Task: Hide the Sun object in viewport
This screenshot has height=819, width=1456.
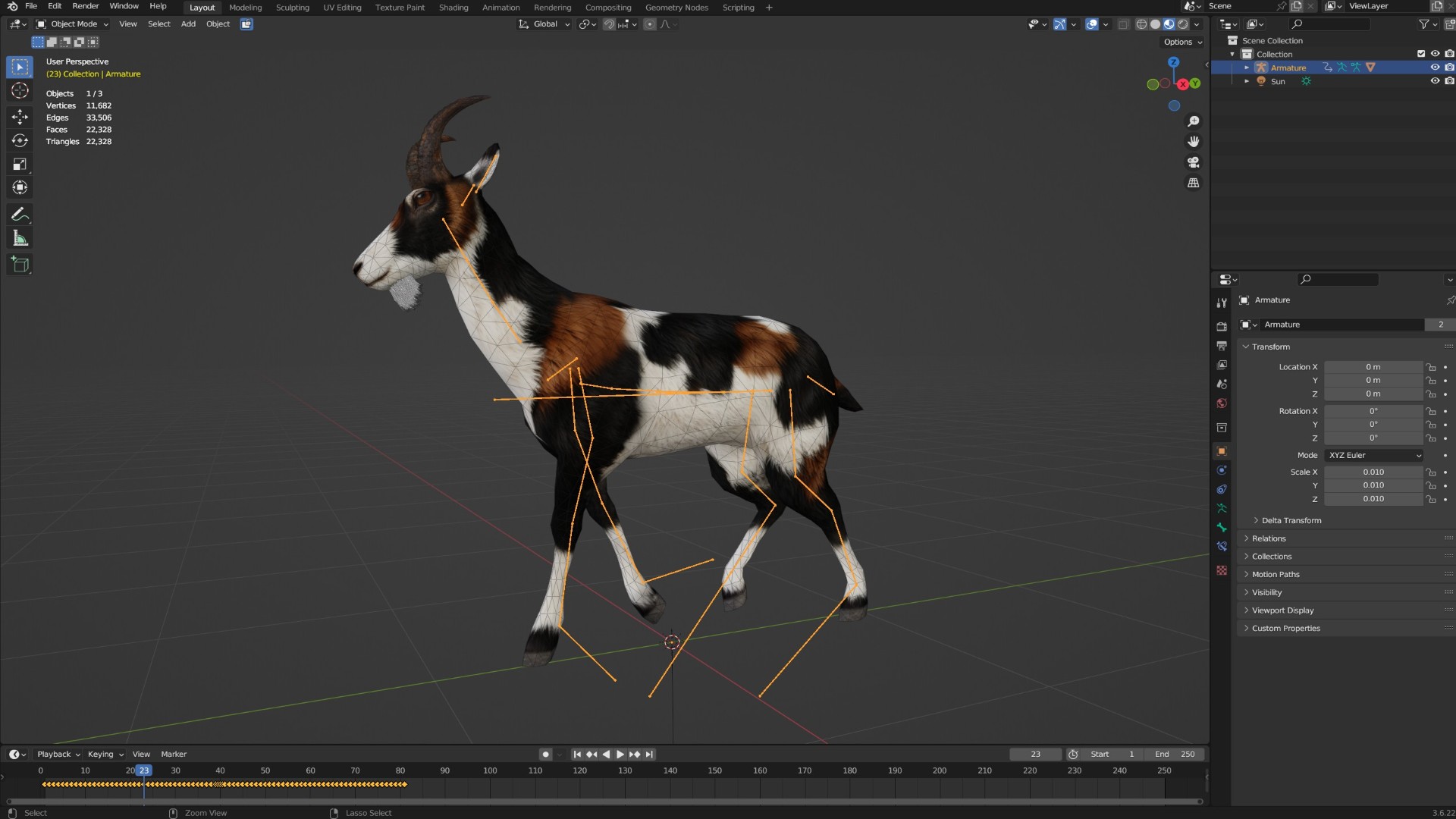Action: 1435,81
